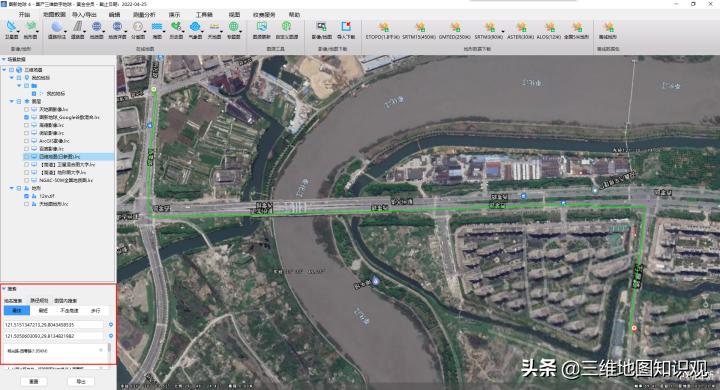
Task: Click the 导出 (export) button
Action: tap(81, 381)
